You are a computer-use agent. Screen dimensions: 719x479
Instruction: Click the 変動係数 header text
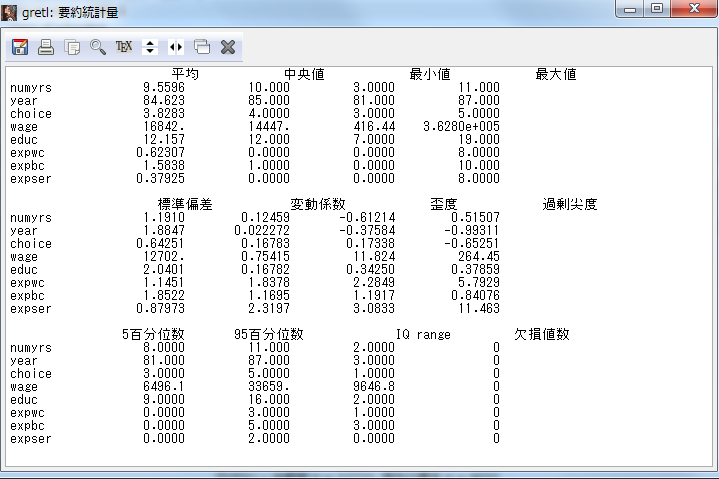tap(317, 204)
